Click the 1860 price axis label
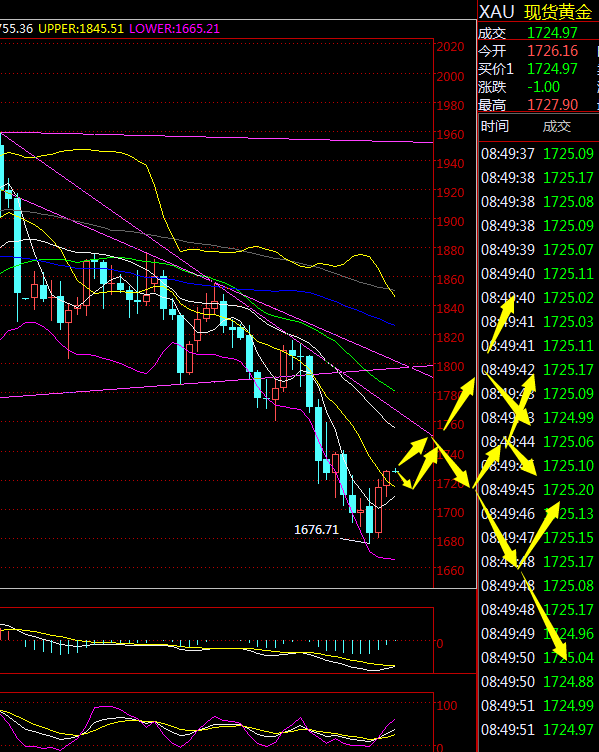599x752 pixels. coord(450,279)
